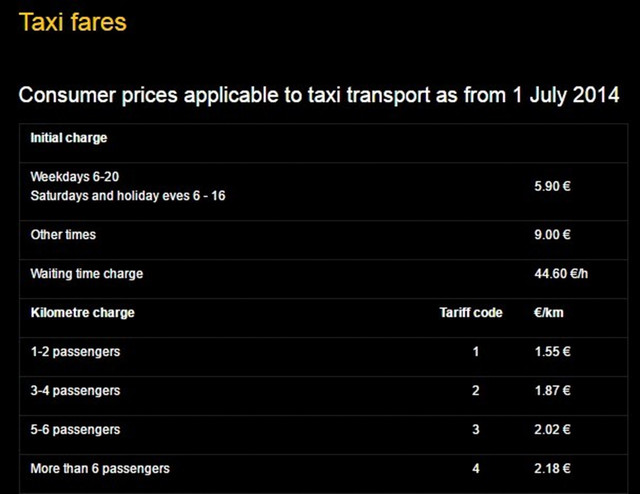Select the "5-6 passengers" row label
Viewport: 640px width, 494px height.
(x=75, y=430)
